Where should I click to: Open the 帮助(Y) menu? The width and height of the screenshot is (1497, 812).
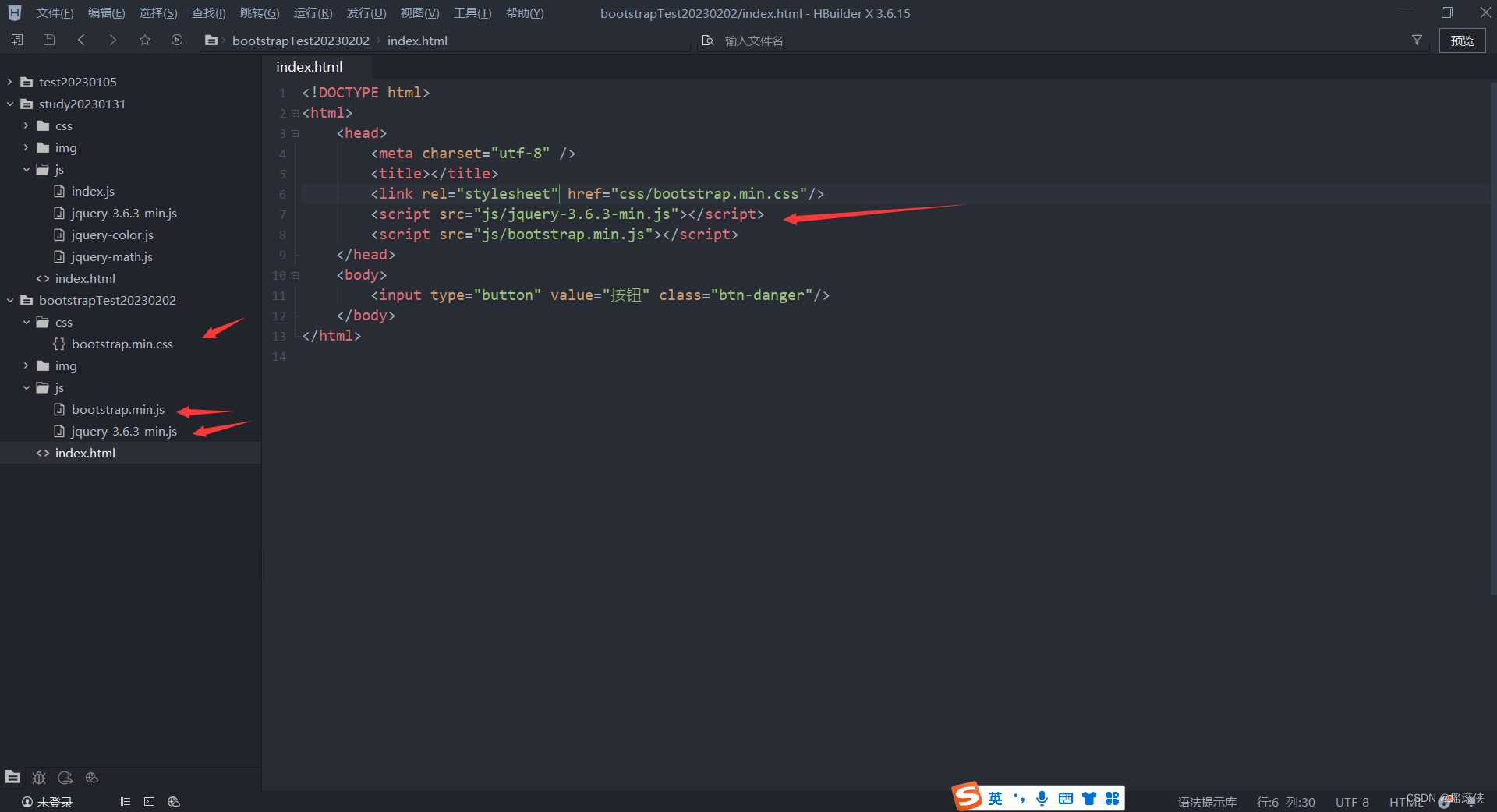tap(525, 13)
